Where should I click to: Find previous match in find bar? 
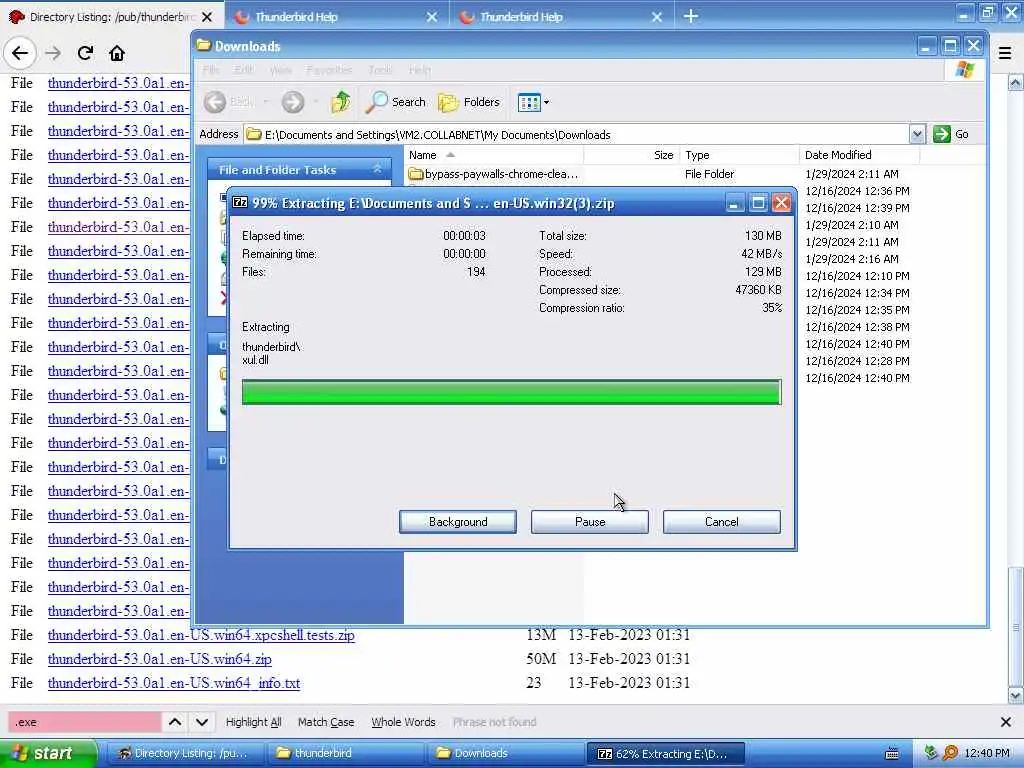point(175,722)
